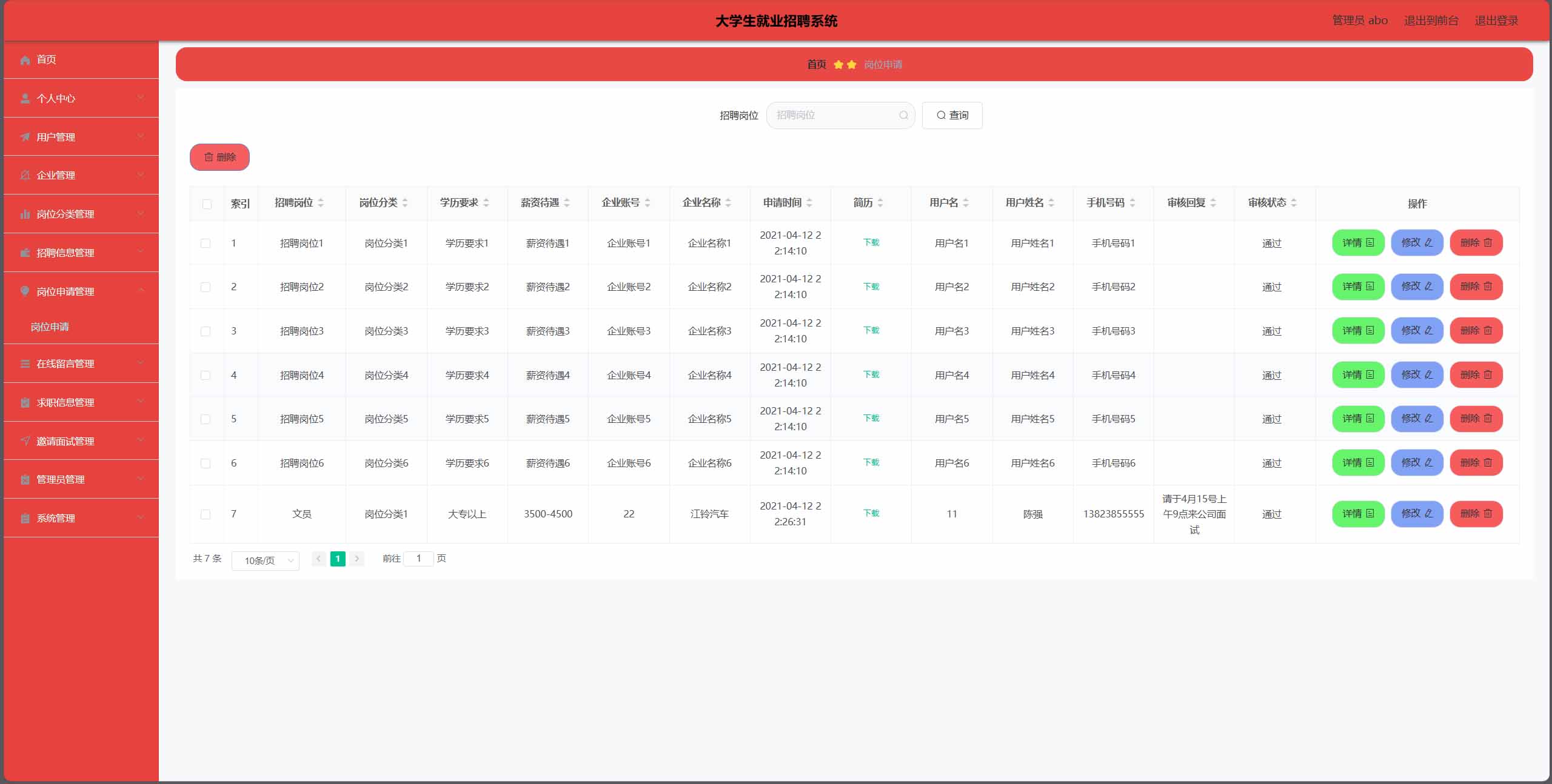1552x784 pixels.
Task: Click 删除 for the 招聘岗位3 row
Action: pyautogui.click(x=1476, y=331)
